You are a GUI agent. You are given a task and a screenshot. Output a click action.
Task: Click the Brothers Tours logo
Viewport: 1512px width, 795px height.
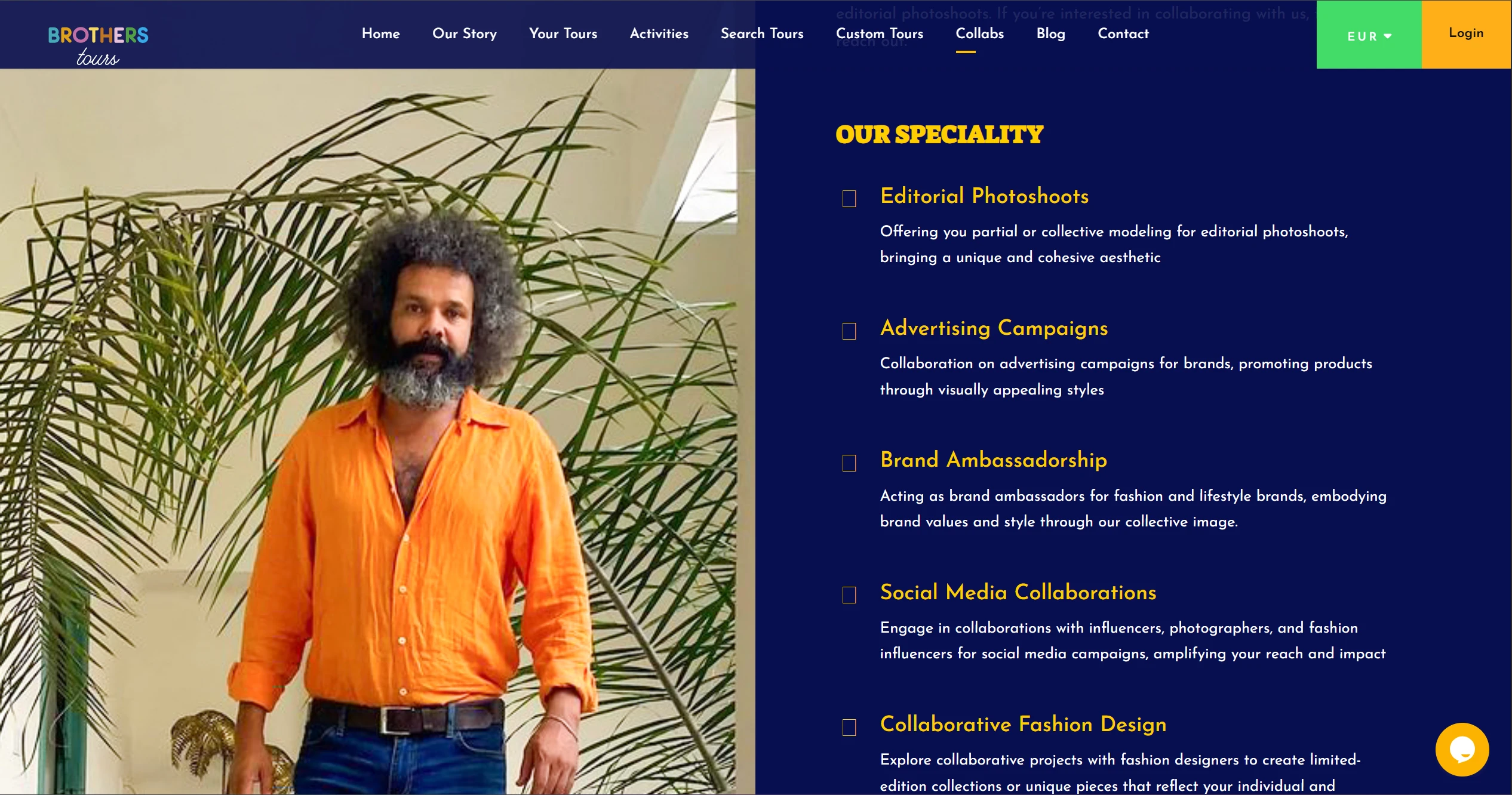pos(98,45)
